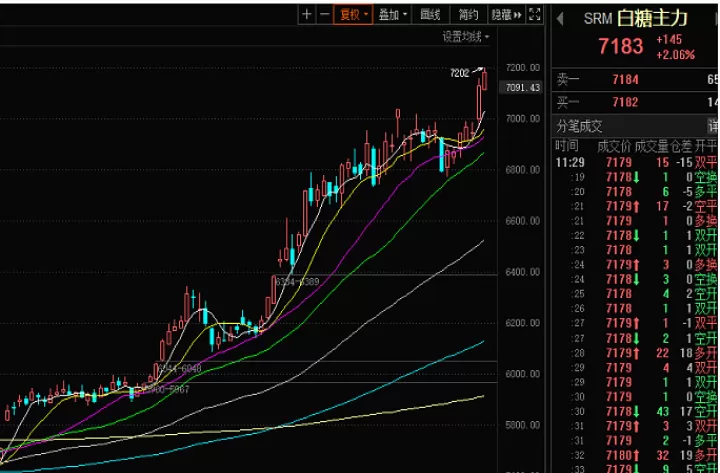
Task: Go to previous contract with left arrow
Action: coord(560,19)
